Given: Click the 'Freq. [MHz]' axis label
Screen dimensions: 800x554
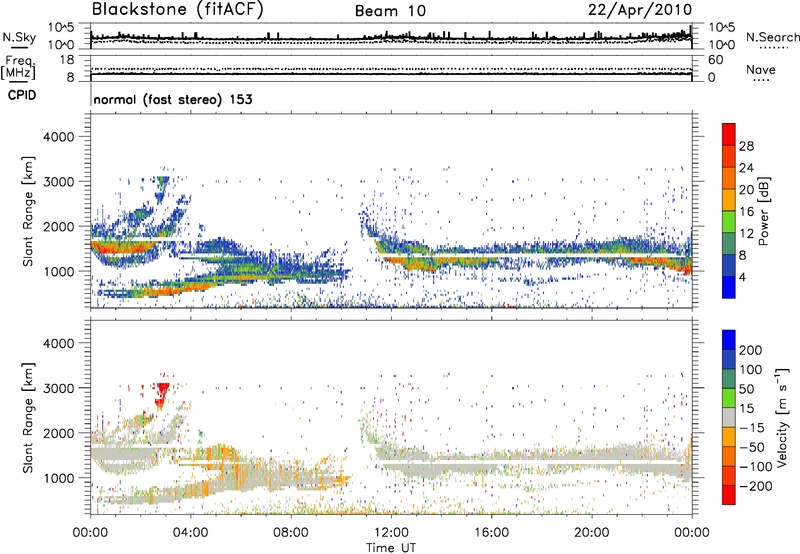Looking at the screenshot, I should 18,67.
